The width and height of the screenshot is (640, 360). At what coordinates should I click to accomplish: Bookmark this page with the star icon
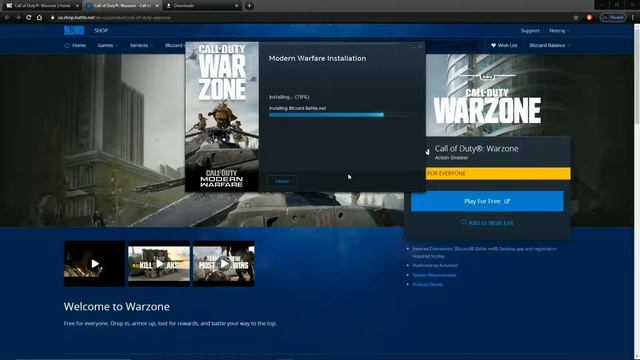click(x=576, y=18)
